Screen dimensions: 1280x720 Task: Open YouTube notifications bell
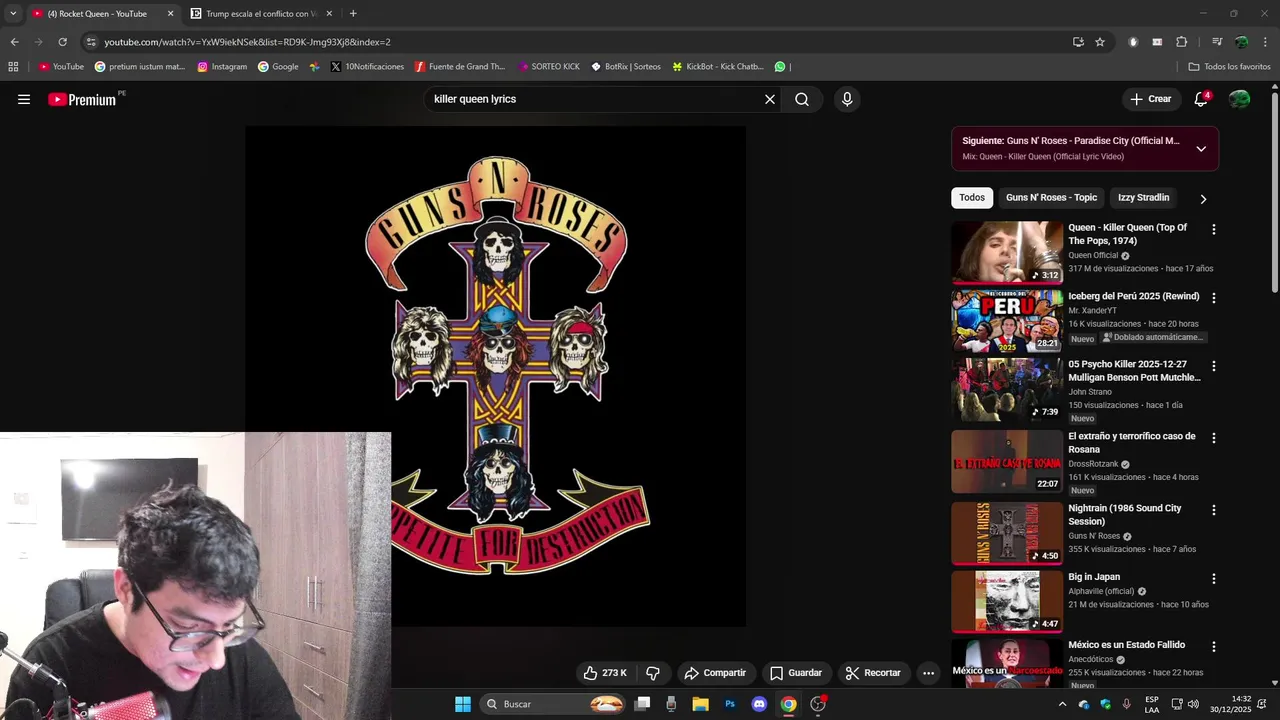pyautogui.click(x=1201, y=99)
